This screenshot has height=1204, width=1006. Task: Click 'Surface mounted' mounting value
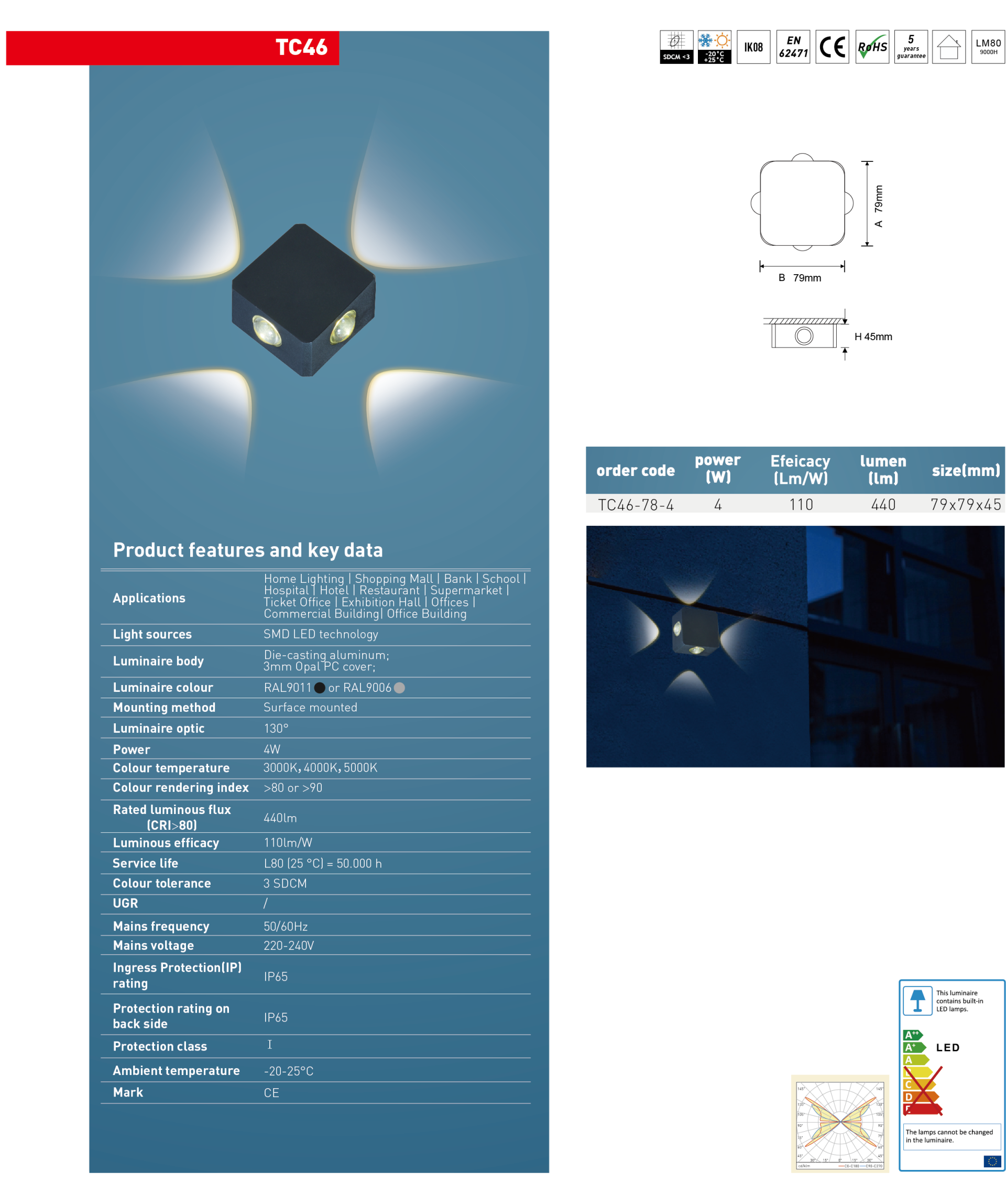click(310, 708)
